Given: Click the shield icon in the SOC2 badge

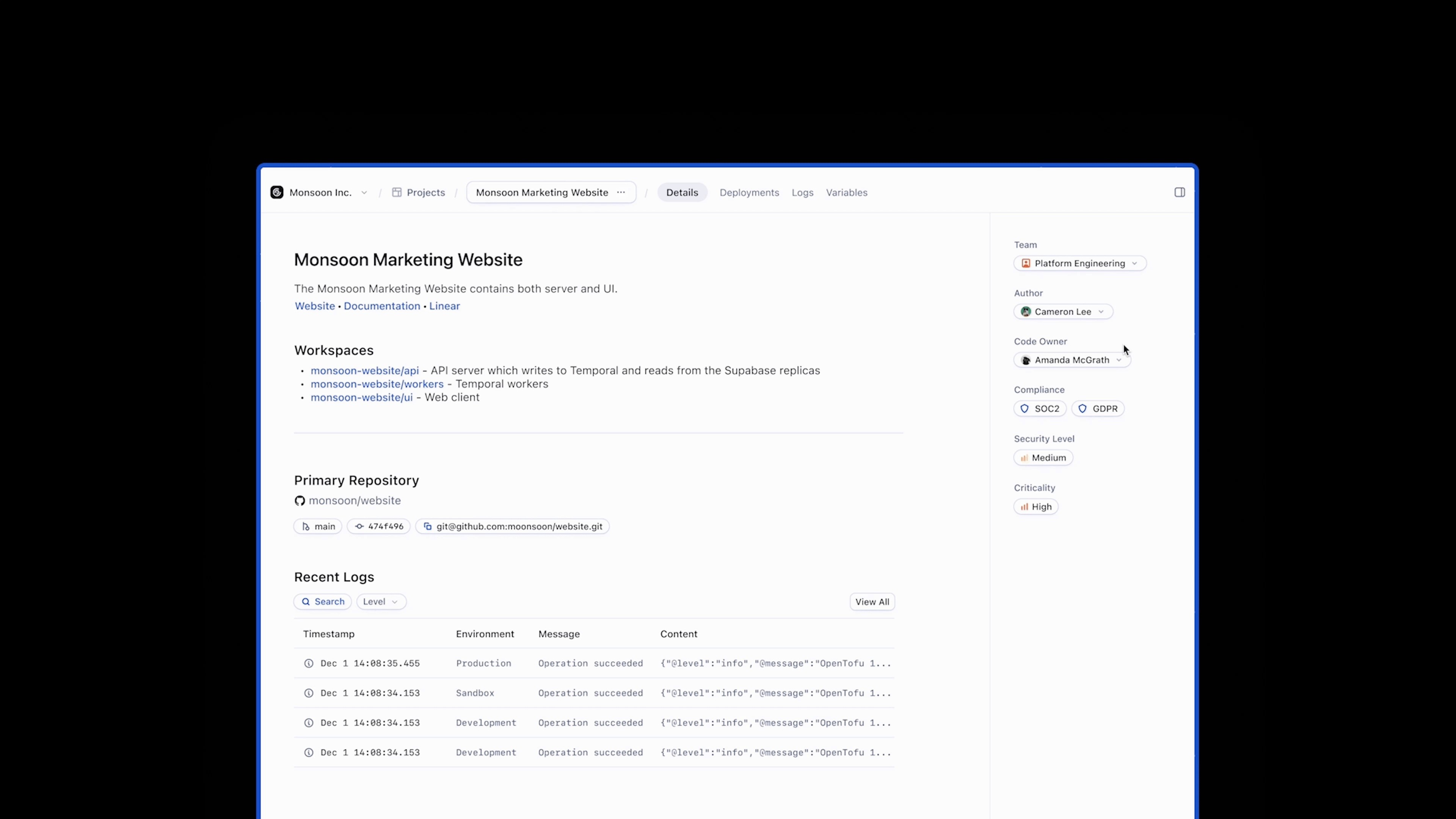Looking at the screenshot, I should click(x=1024, y=409).
